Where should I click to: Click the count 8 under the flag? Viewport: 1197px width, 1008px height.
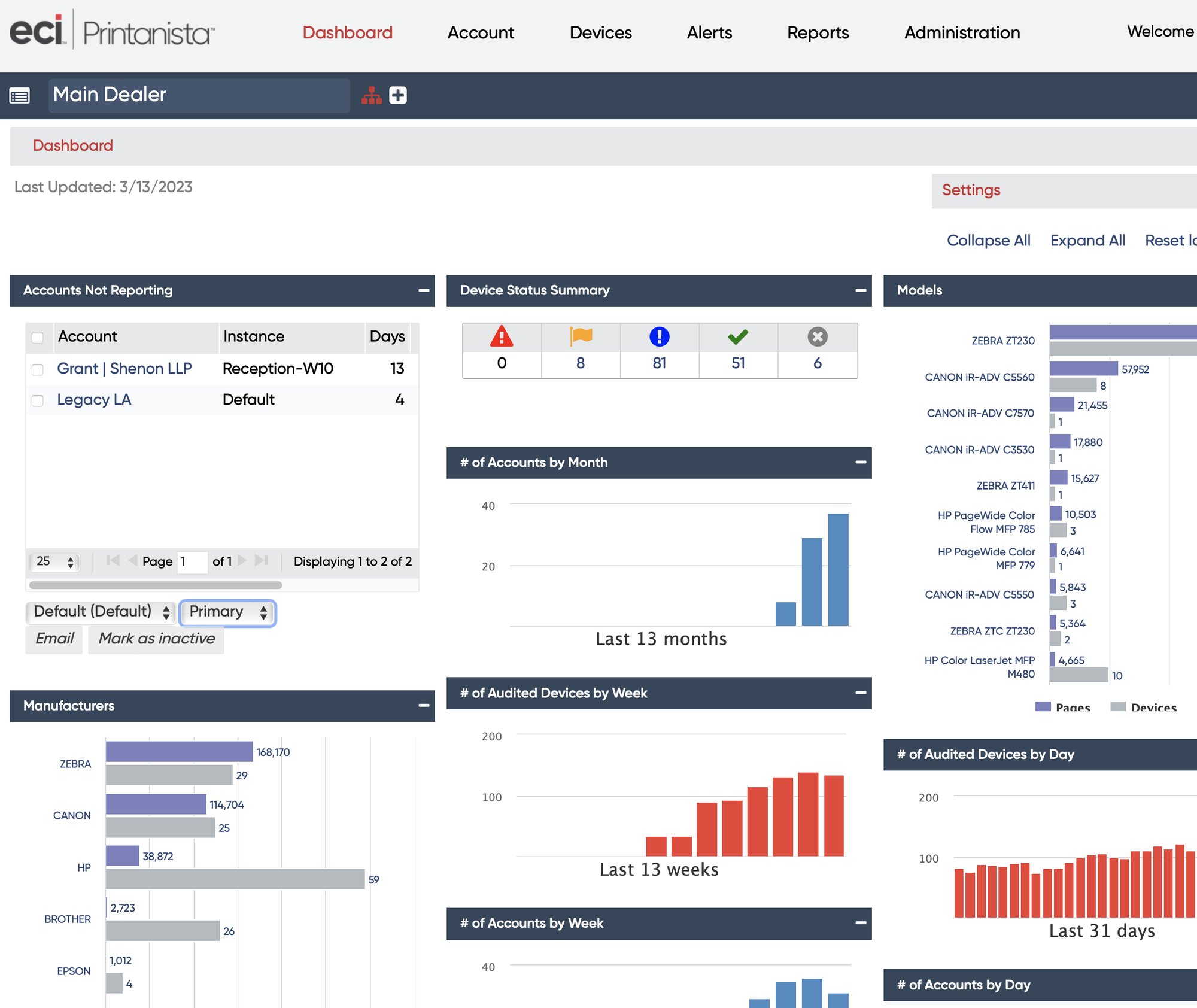coord(581,363)
